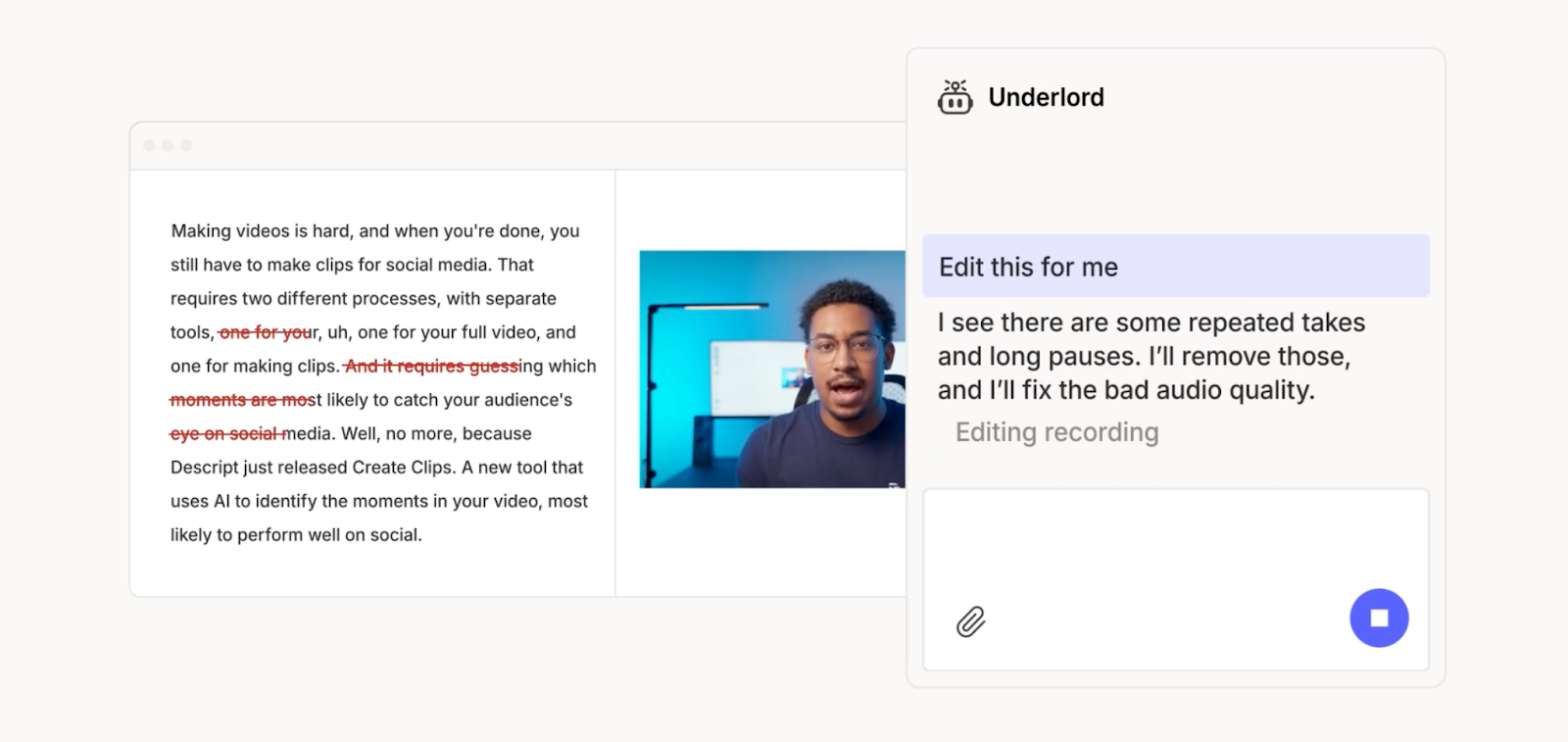Click 'uses AI to identify the moments' line

(379, 501)
